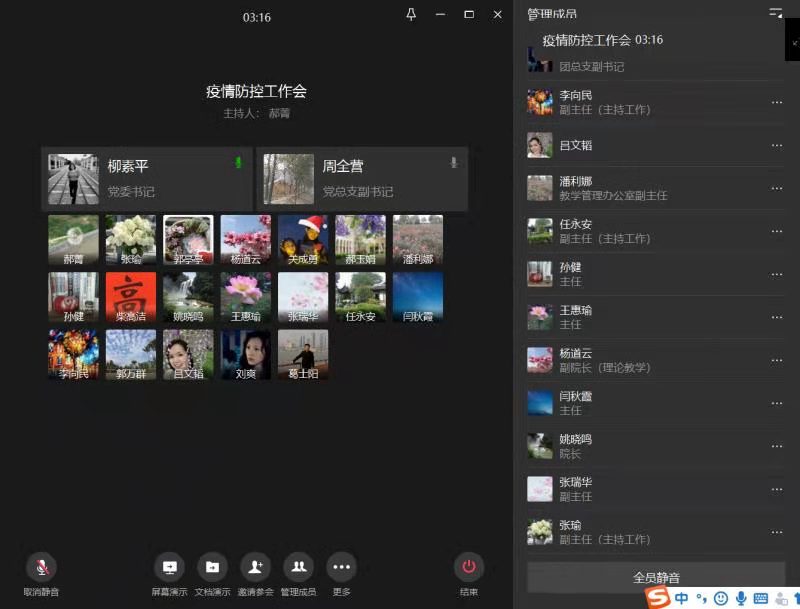The image size is (800, 609).
Task: Click the IME microphone voice input icon
Action: pyautogui.click(x=741, y=598)
